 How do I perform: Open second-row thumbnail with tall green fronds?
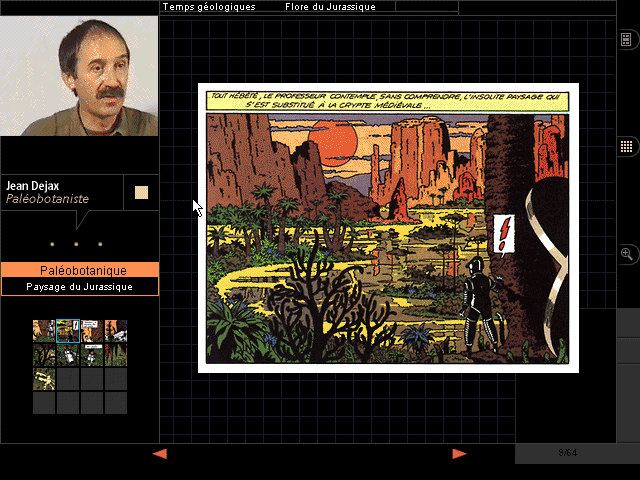[x=116, y=355]
